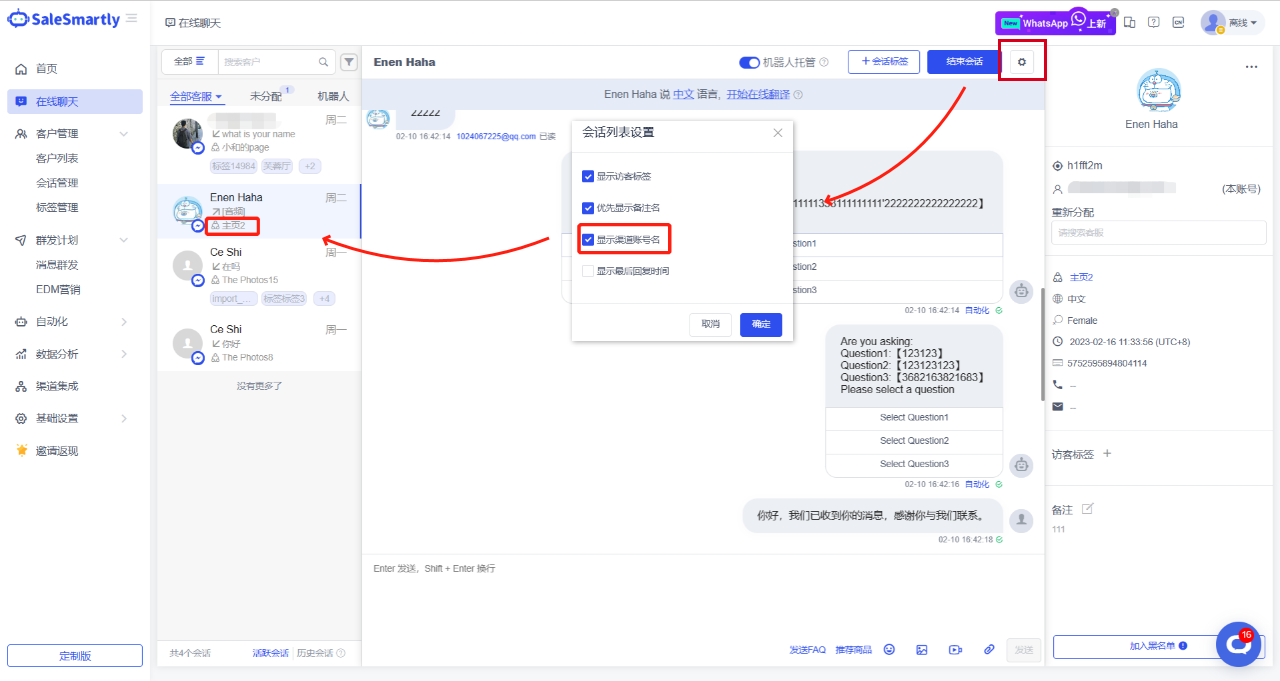Switch to the 未分配 tab

[x=266, y=97]
